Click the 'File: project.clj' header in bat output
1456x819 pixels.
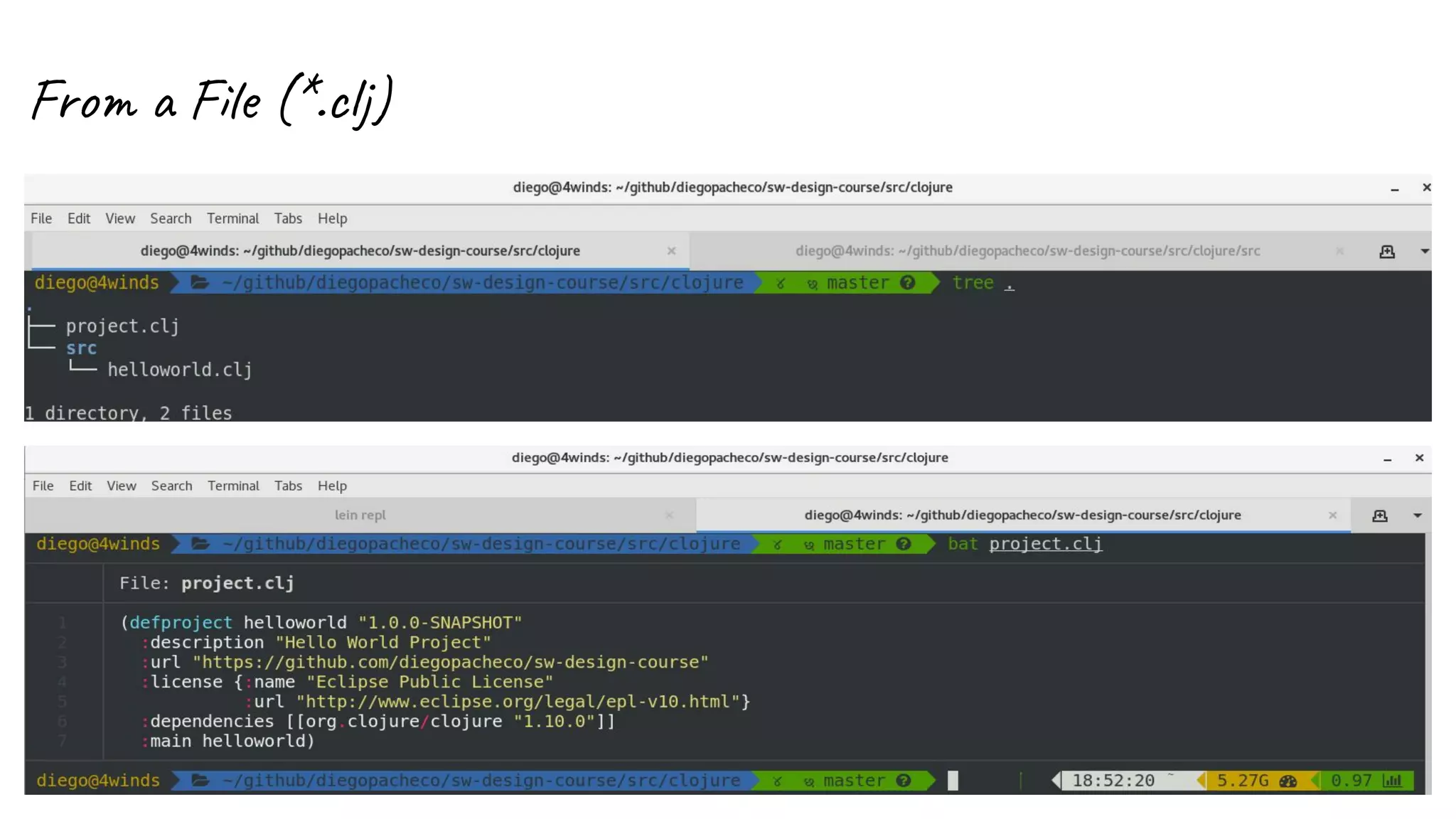206,583
